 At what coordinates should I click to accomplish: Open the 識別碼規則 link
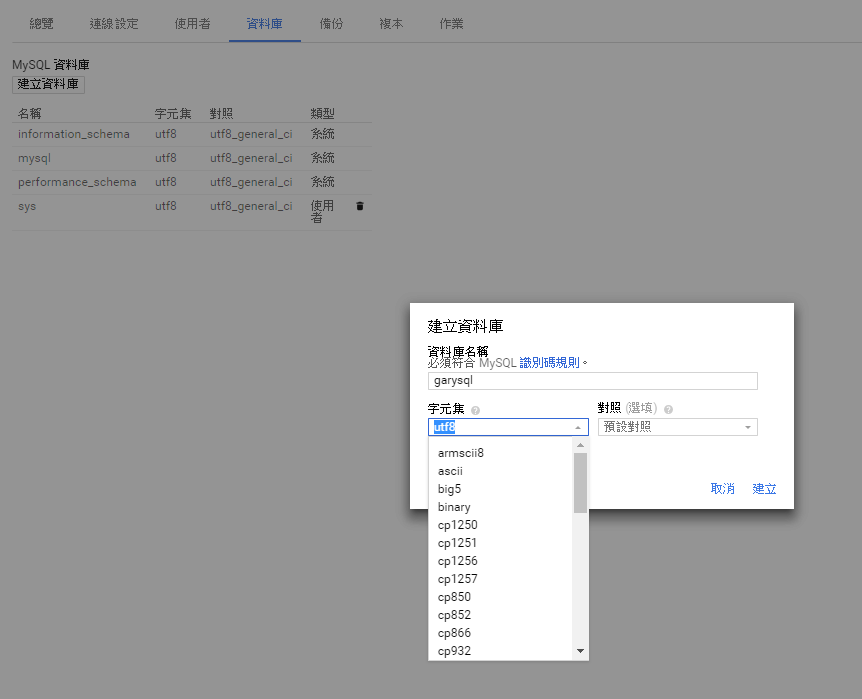[x=550, y=363]
